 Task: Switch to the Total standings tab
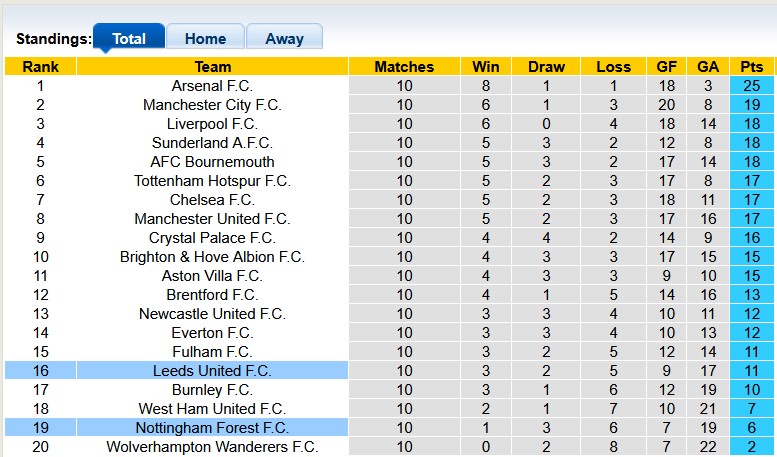click(129, 39)
